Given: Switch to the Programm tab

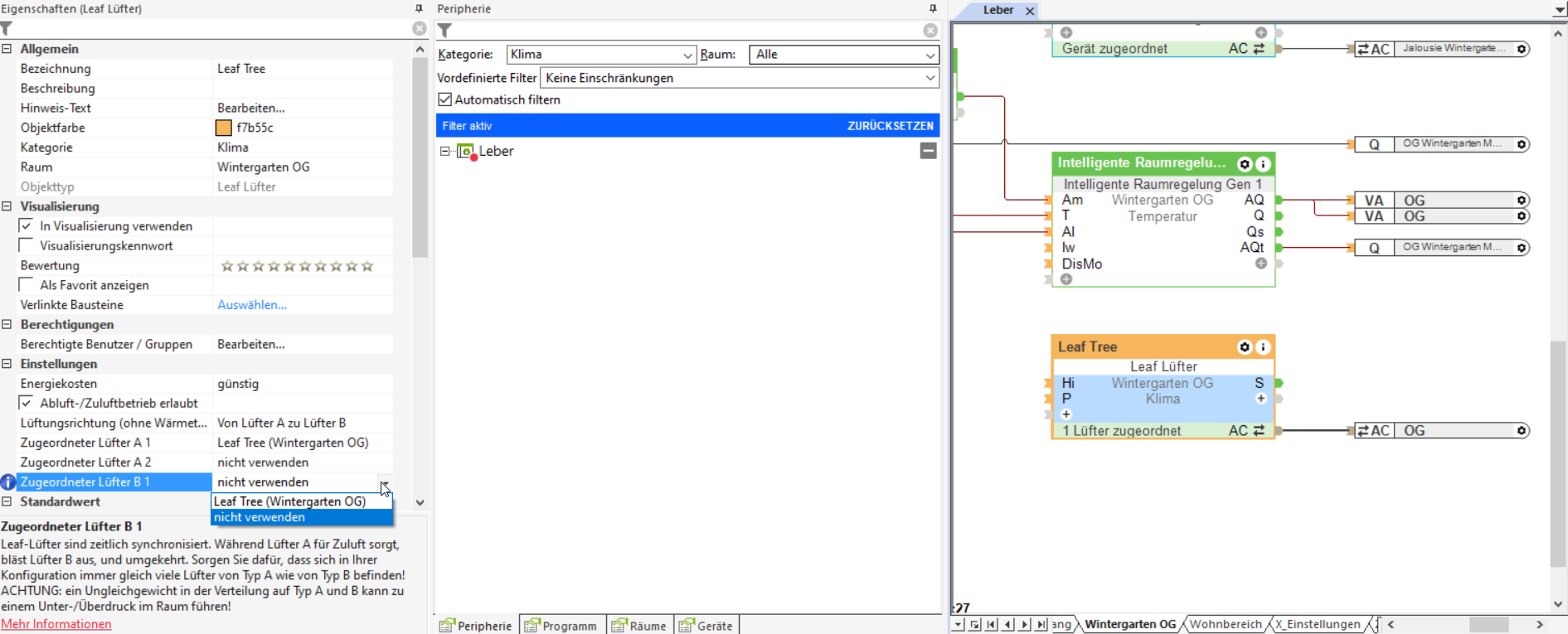Looking at the screenshot, I should (561, 626).
